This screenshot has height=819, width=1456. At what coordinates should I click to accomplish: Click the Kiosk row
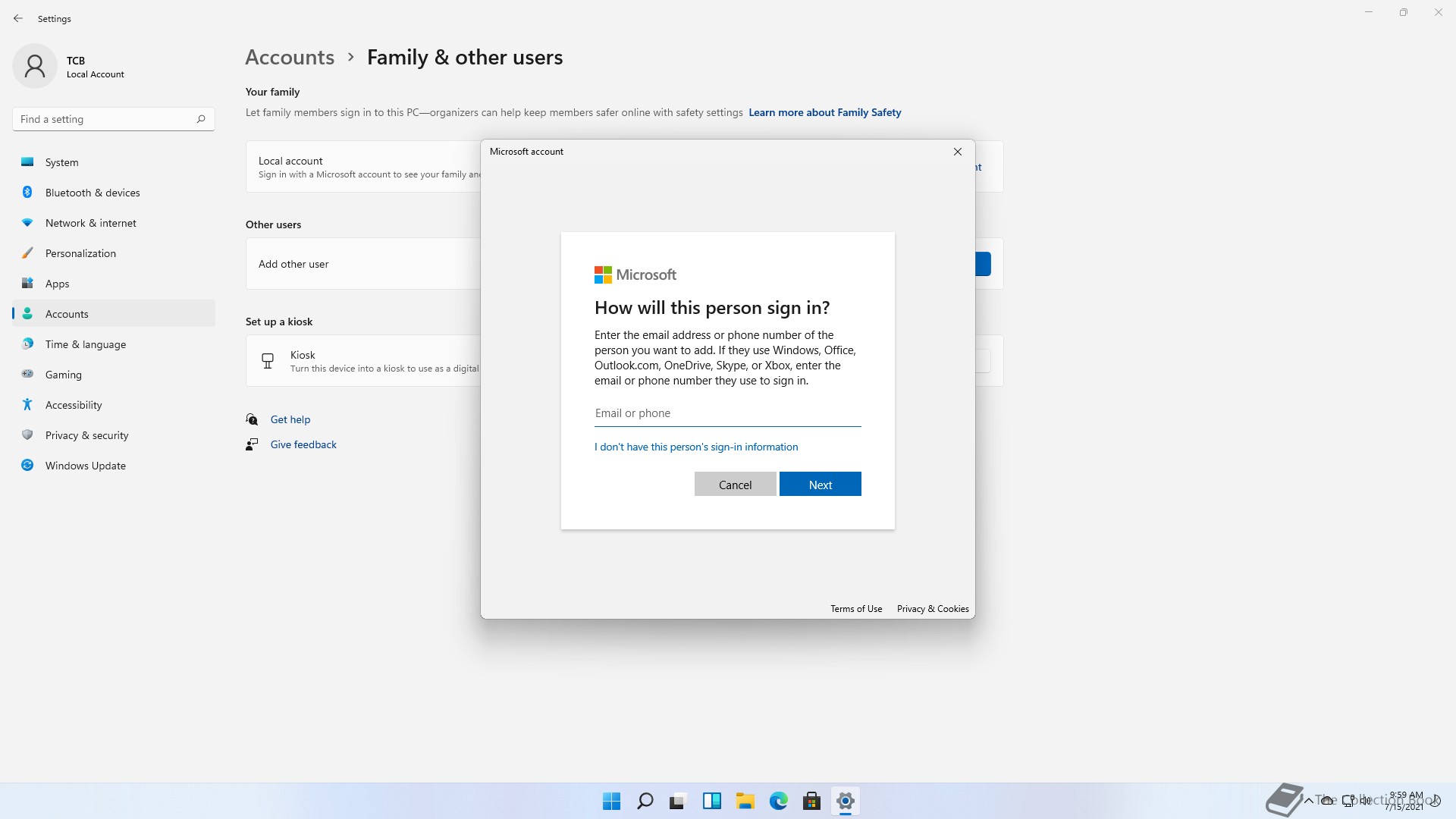point(362,361)
